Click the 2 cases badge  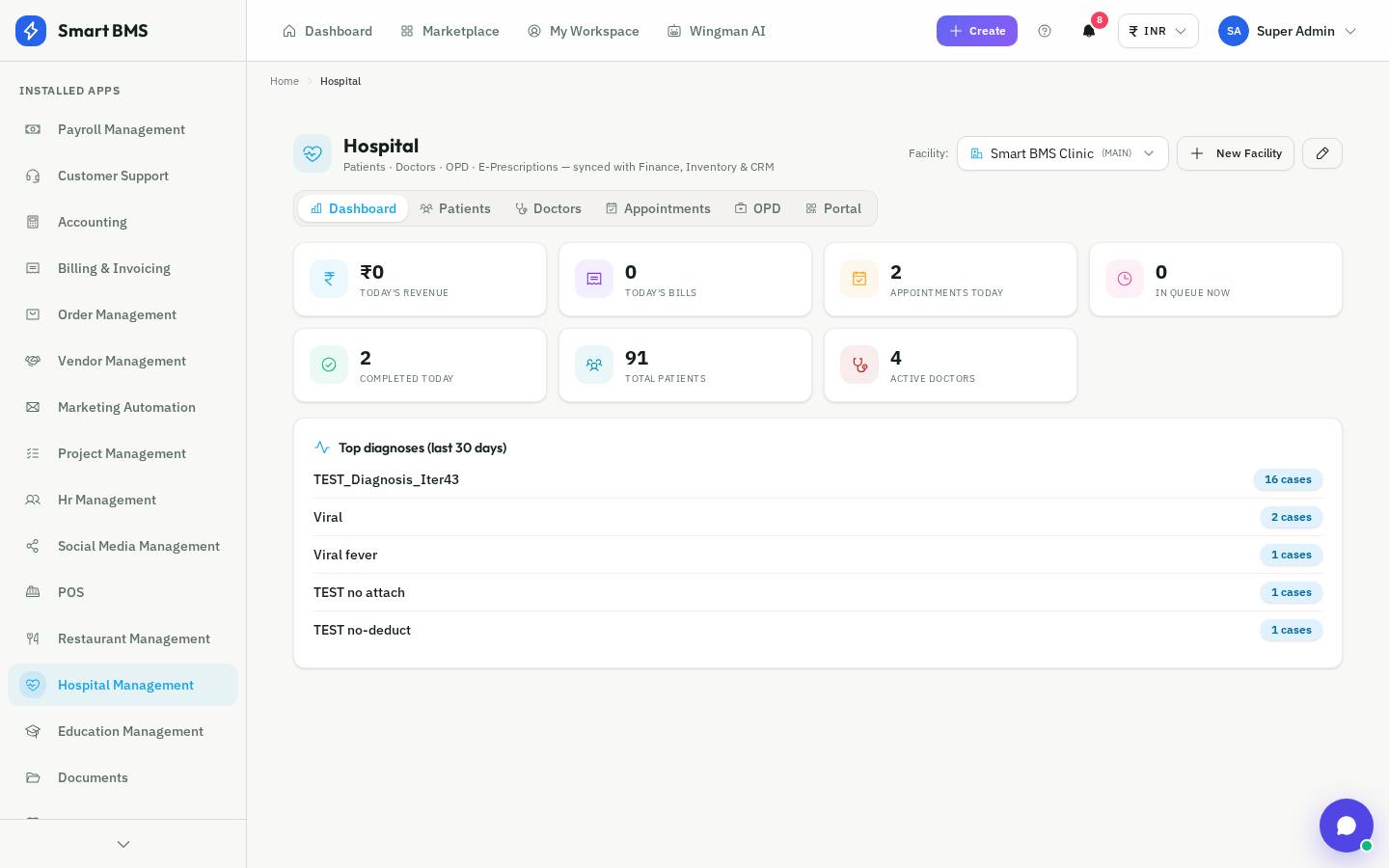[1291, 517]
